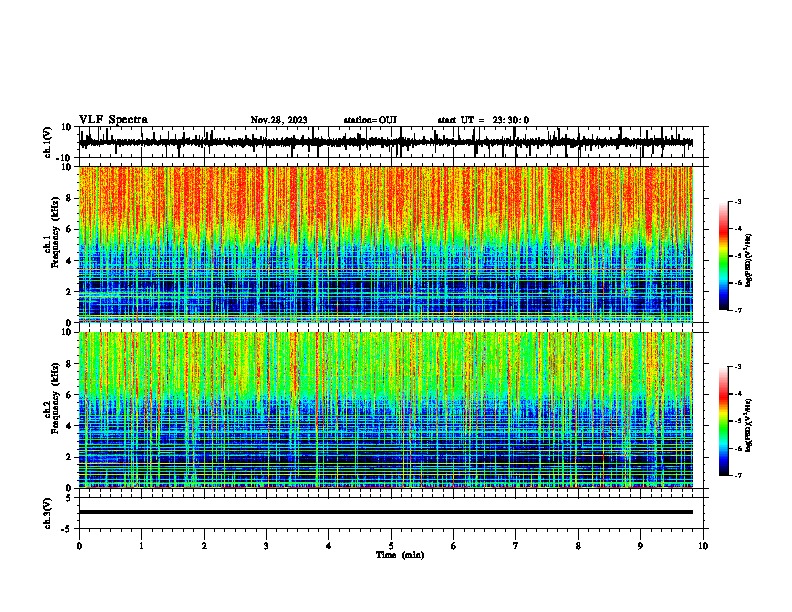
Task: Click the ch.2 spectrogram panel
Action: [386, 410]
